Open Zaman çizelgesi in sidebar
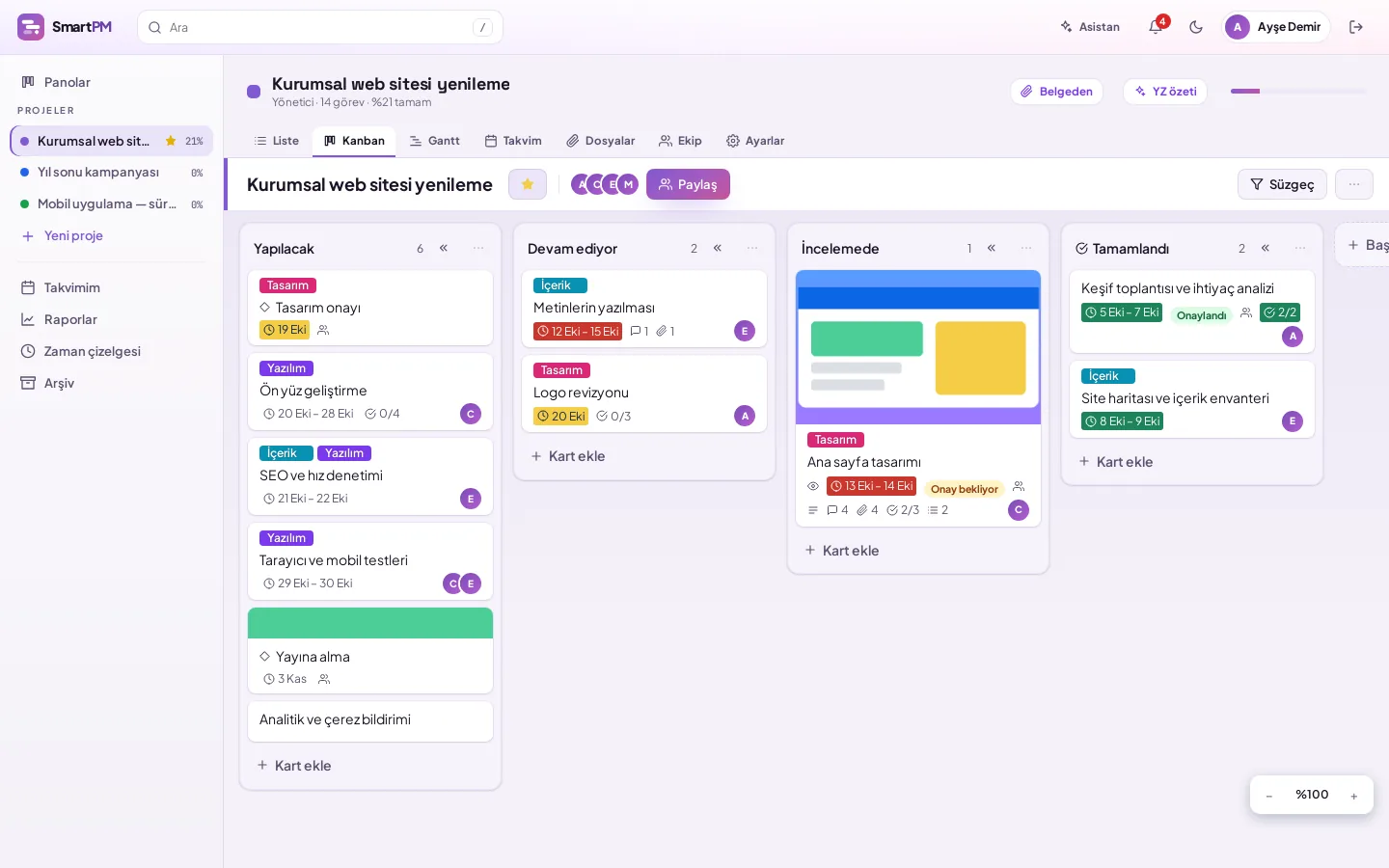Screen dimensions: 1389x868 pyautogui.click(x=111, y=351)
